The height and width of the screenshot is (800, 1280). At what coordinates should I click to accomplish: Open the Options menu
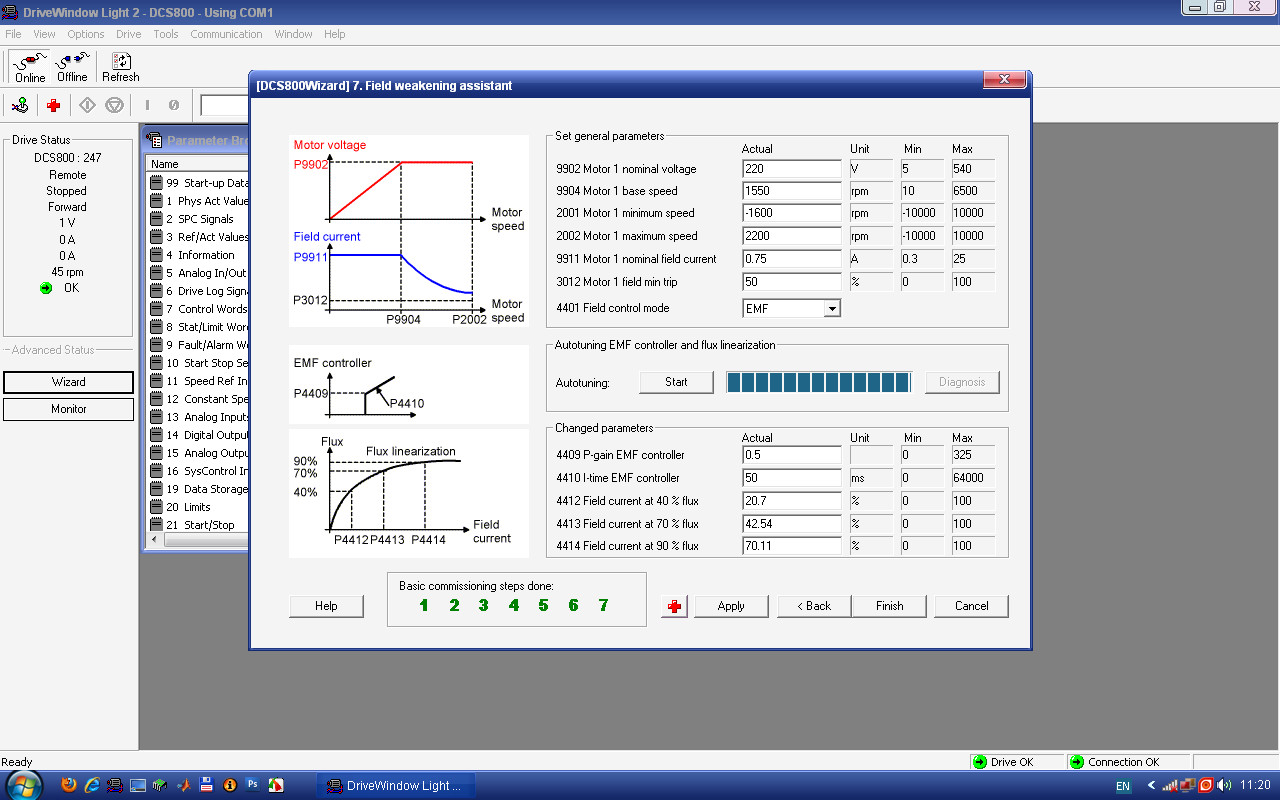86,34
